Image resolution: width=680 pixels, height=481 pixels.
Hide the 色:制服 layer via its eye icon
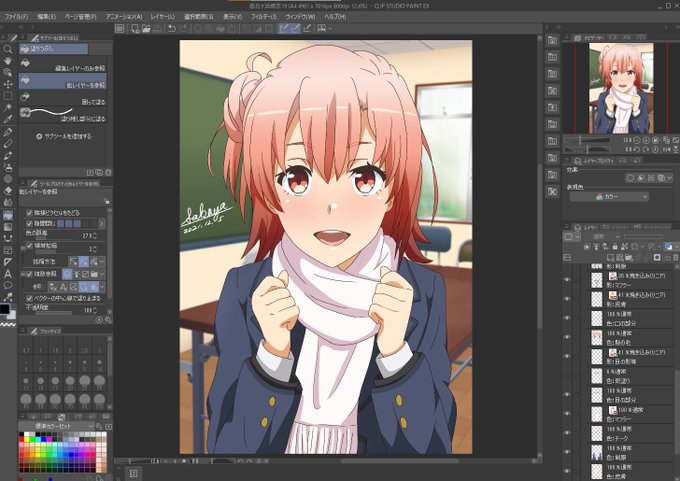point(567,452)
